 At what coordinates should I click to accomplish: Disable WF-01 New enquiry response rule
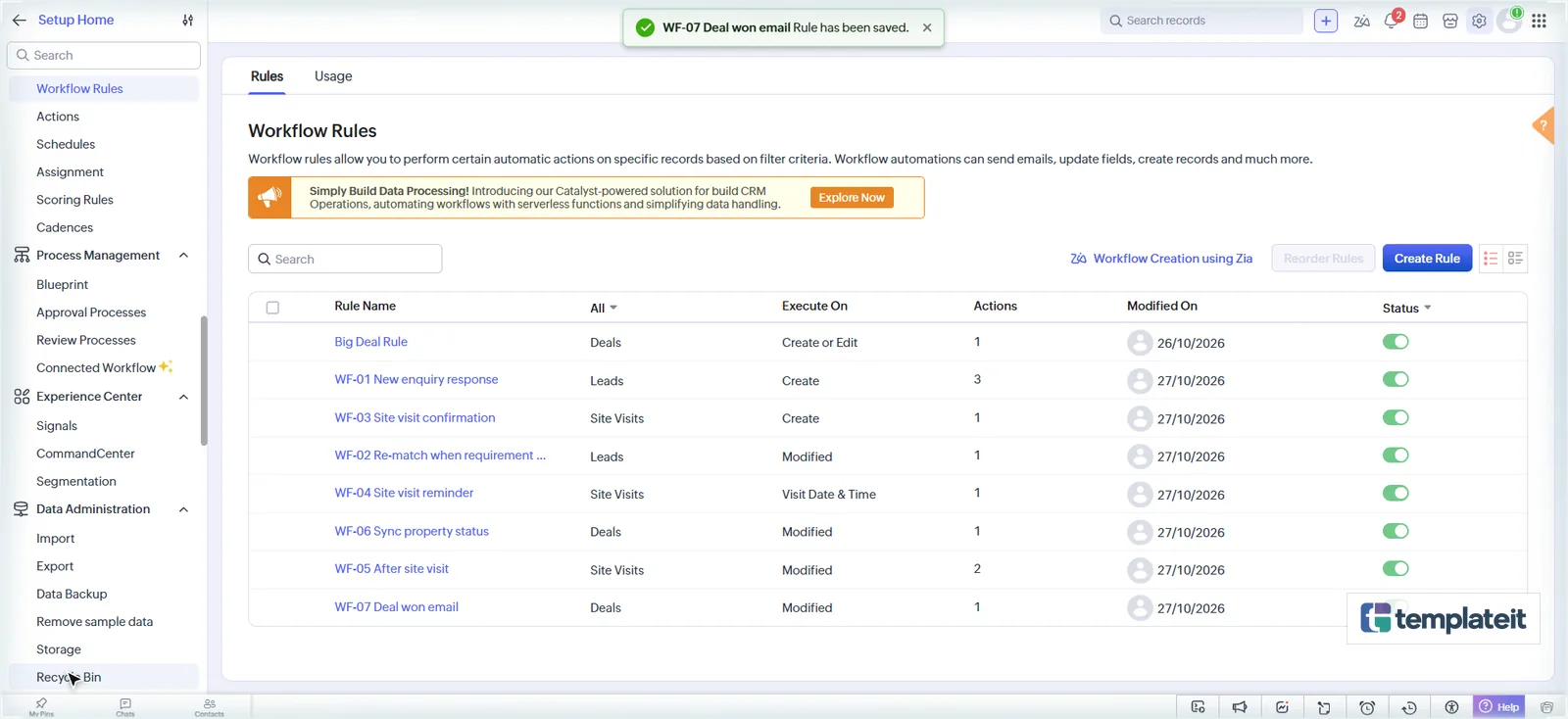click(x=1396, y=379)
